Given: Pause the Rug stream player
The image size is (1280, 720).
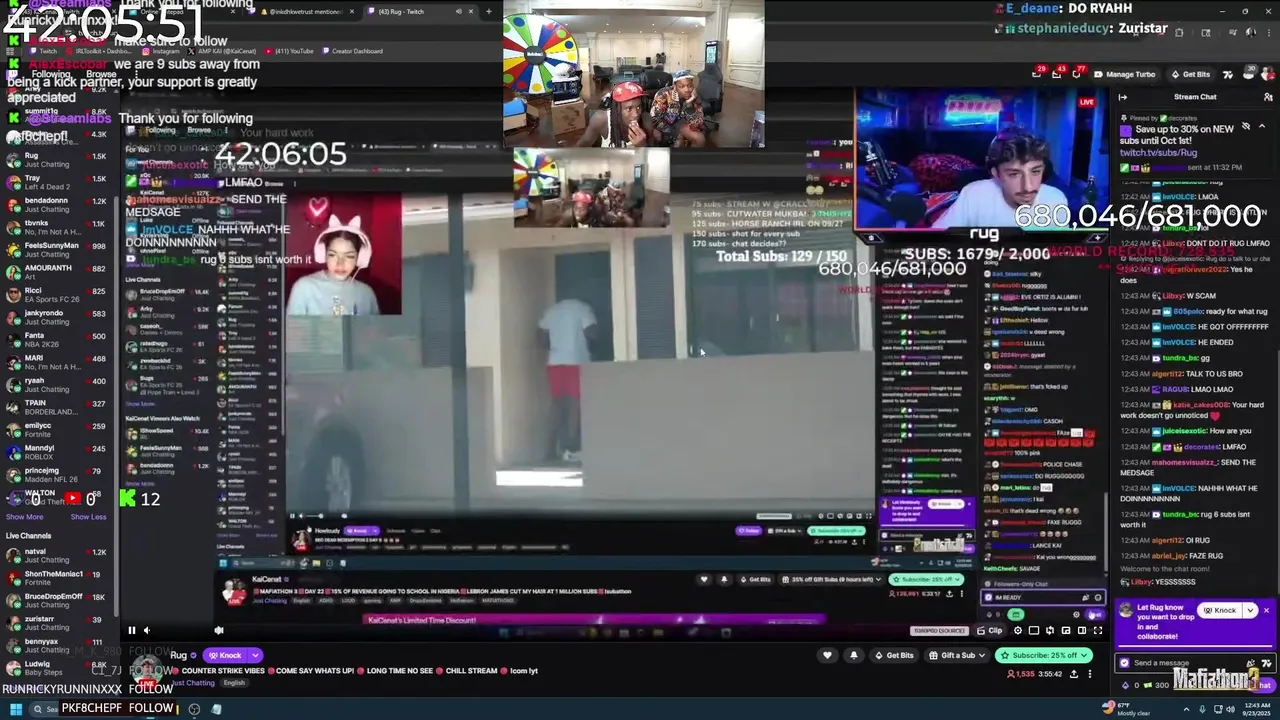Looking at the screenshot, I should click(131, 630).
